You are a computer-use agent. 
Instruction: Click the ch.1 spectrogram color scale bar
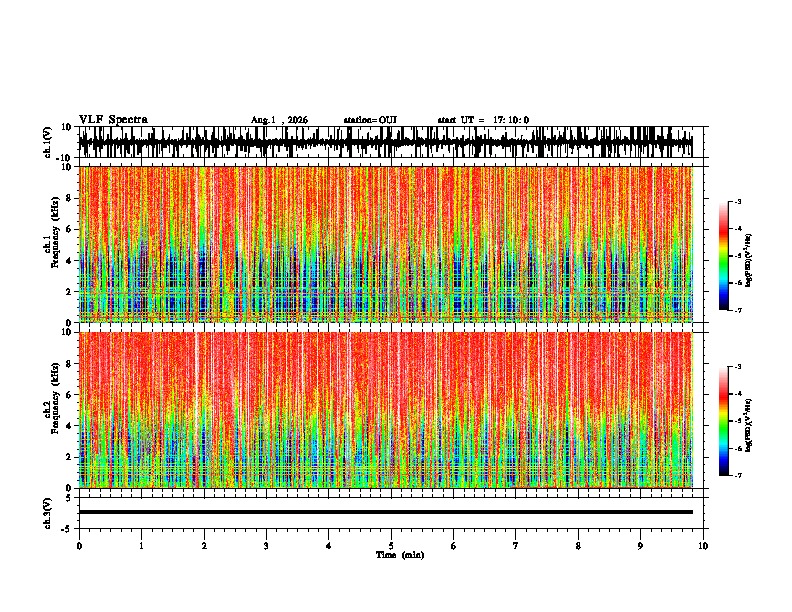point(724,256)
